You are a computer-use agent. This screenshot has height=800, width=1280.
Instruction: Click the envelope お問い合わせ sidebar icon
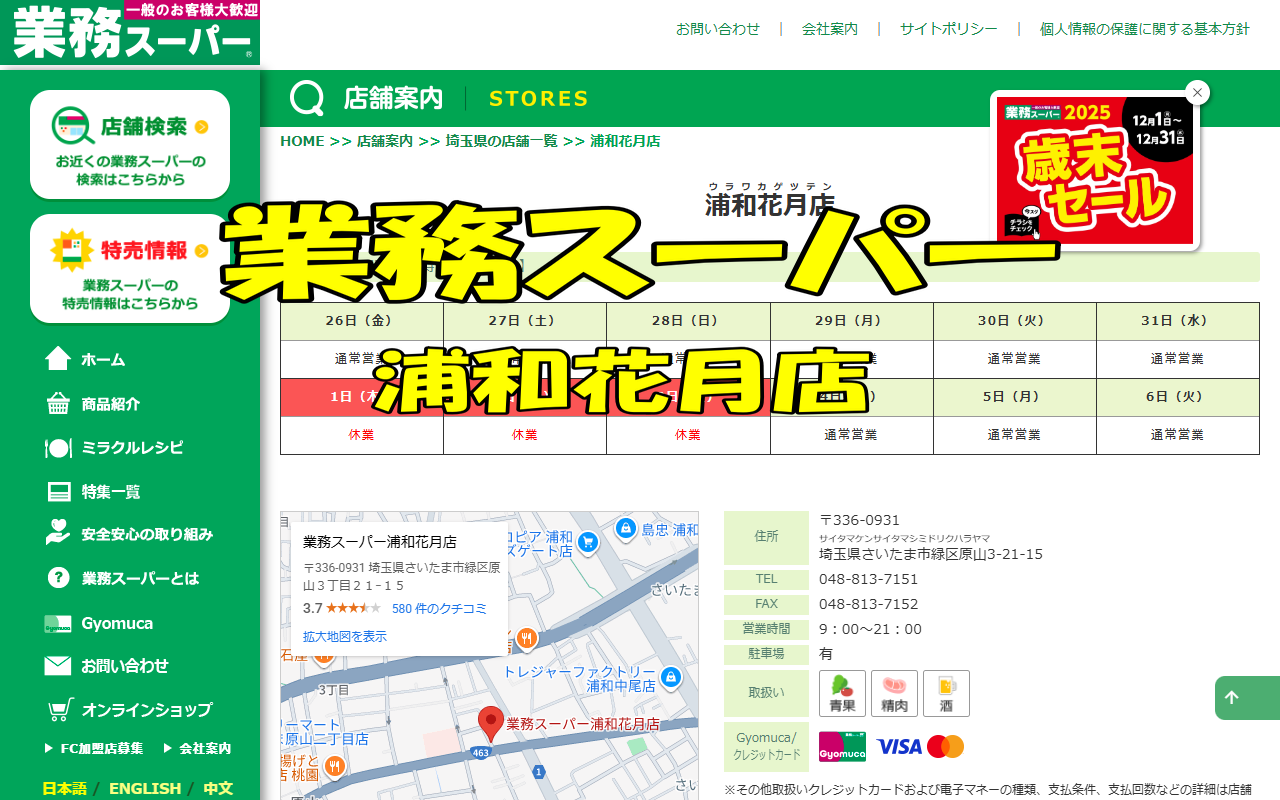[58, 666]
